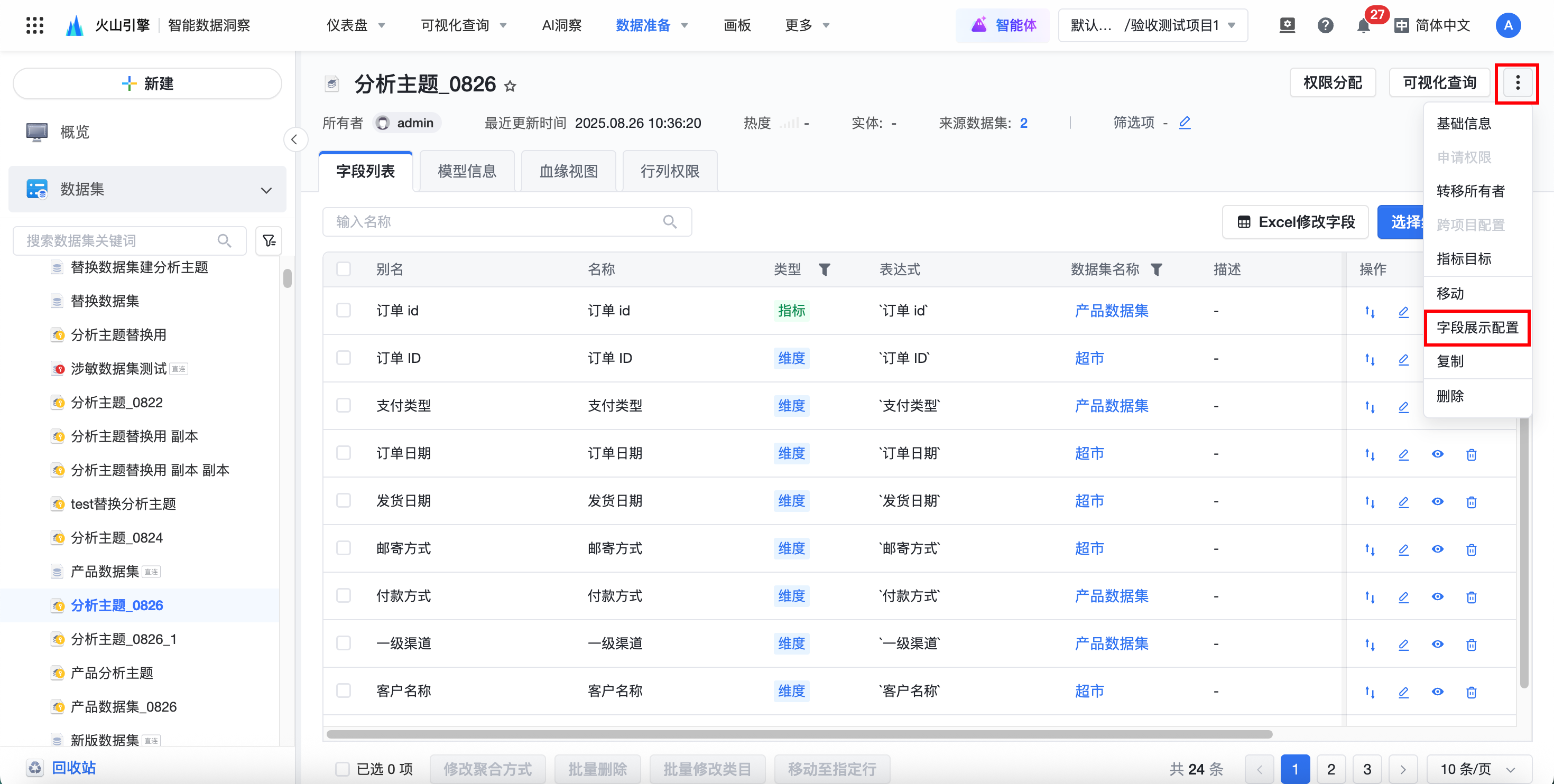Select 字段展示配置 from the more menu
This screenshot has width=1554, height=784.
tap(1477, 328)
